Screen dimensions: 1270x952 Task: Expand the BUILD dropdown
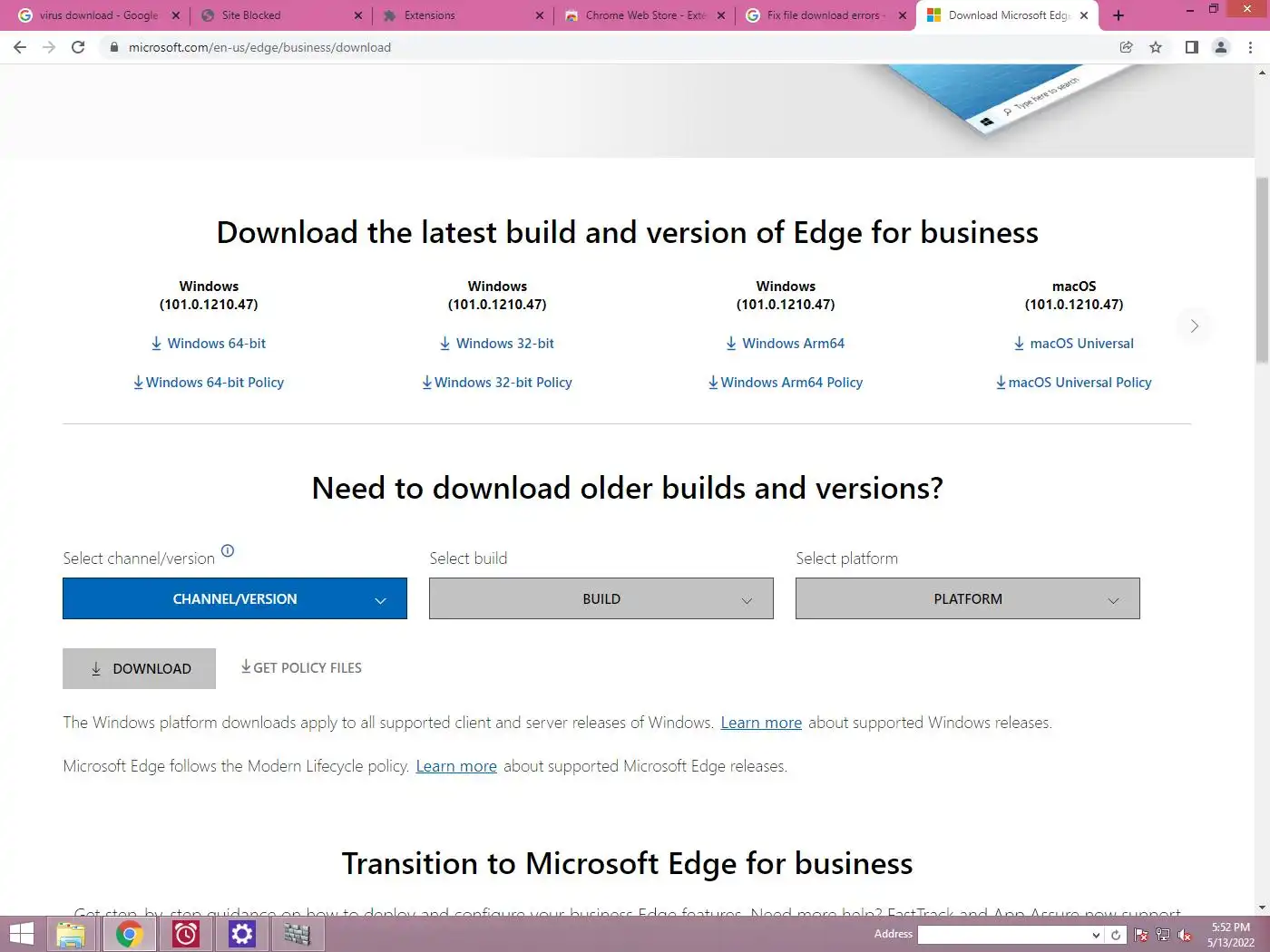(601, 598)
